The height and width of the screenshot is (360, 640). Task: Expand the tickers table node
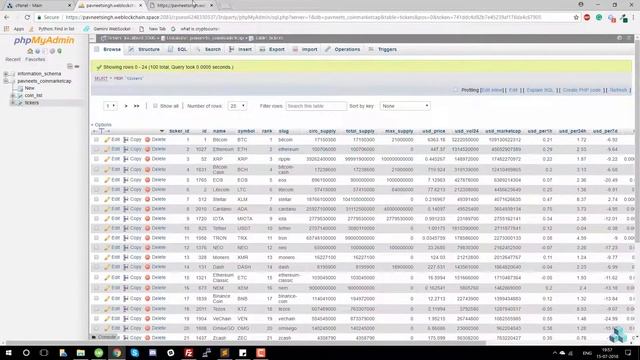13,103
